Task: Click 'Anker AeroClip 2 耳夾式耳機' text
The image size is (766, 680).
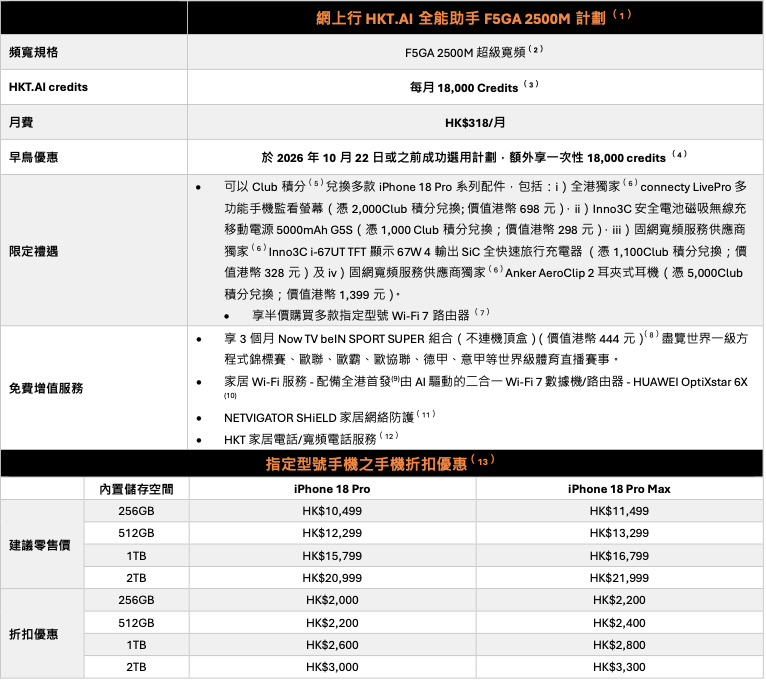Action: (582, 273)
